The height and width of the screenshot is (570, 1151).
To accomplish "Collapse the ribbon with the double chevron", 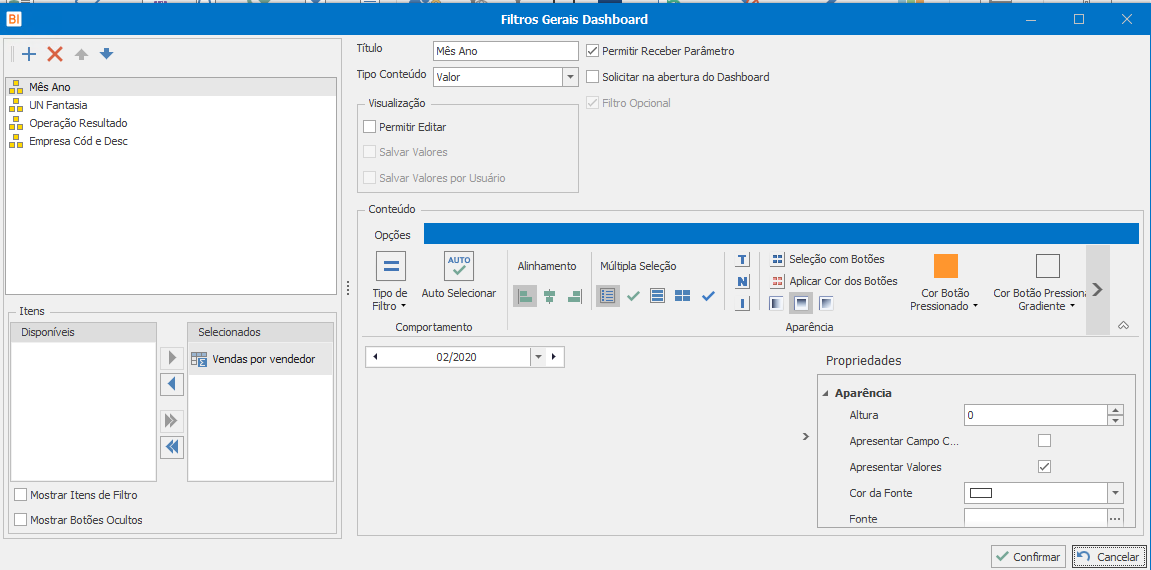I will pyautogui.click(x=1123, y=326).
